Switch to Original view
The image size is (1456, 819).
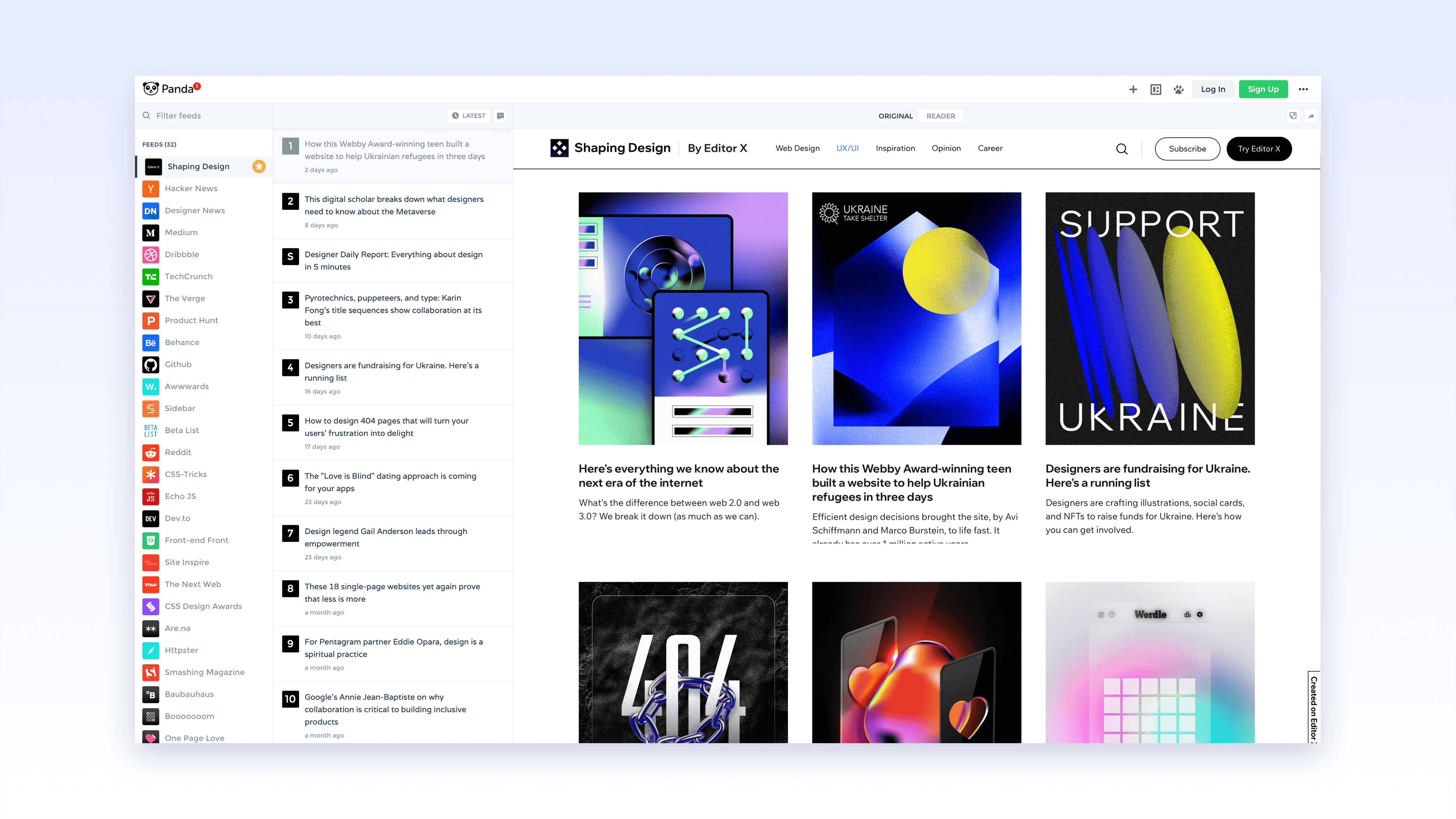(895, 116)
